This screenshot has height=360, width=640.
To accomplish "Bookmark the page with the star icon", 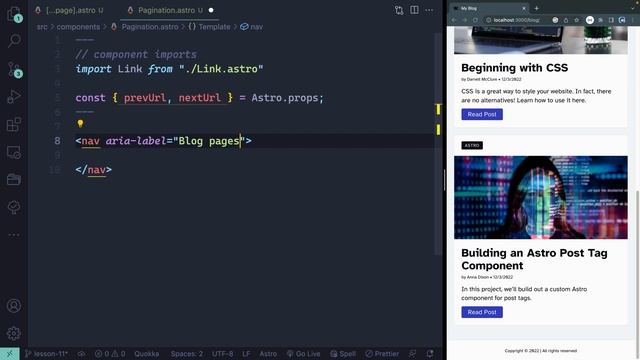I will 576,20.
